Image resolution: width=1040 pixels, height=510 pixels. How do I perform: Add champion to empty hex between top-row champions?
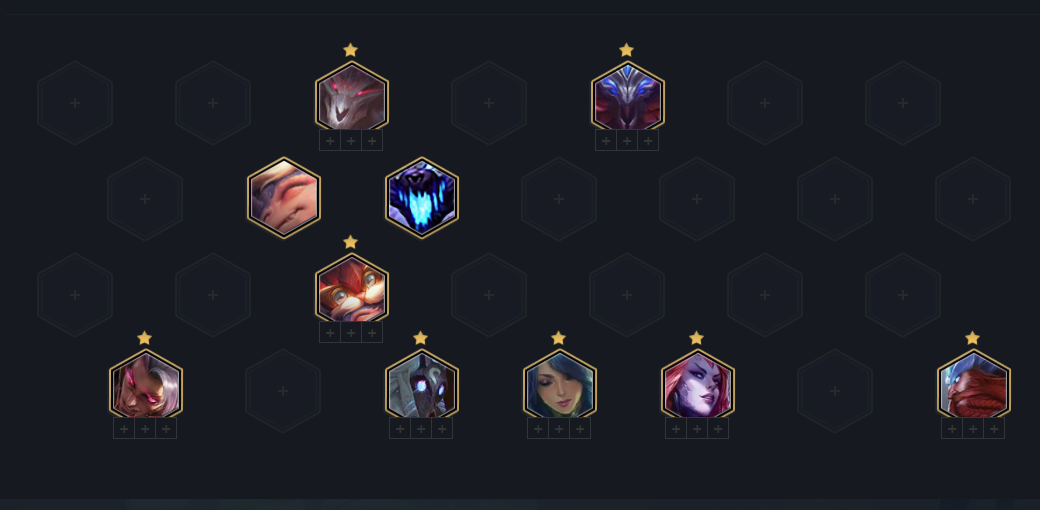tap(489, 103)
